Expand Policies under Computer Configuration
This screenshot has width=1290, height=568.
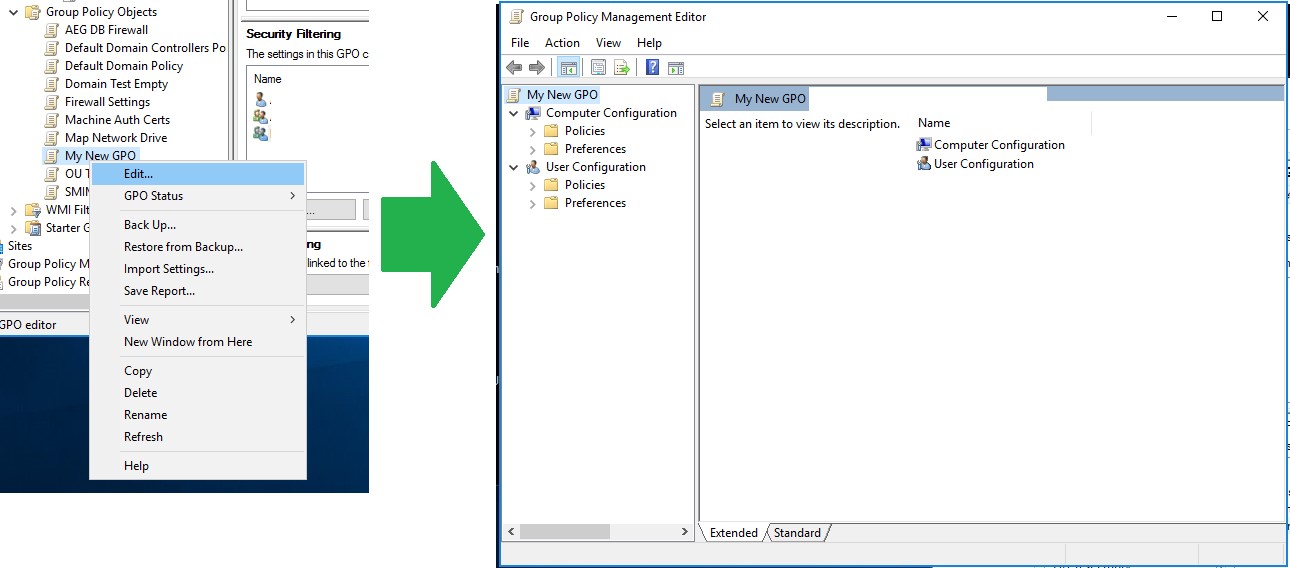pos(533,131)
